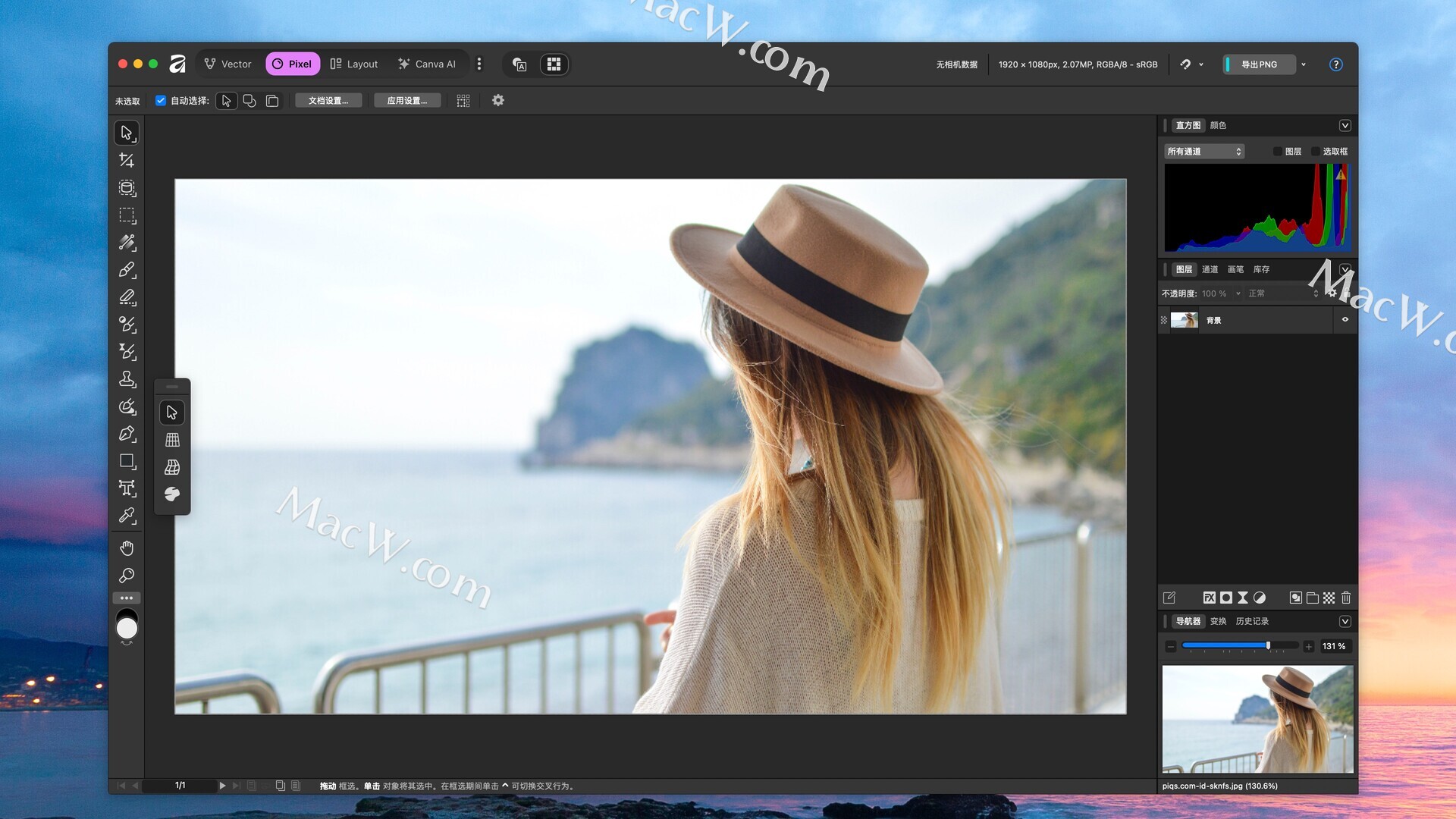Open the 所有通道 channel dropdown
The height and width of the screenshot is (819, 1456).
tap(1204, 152)
